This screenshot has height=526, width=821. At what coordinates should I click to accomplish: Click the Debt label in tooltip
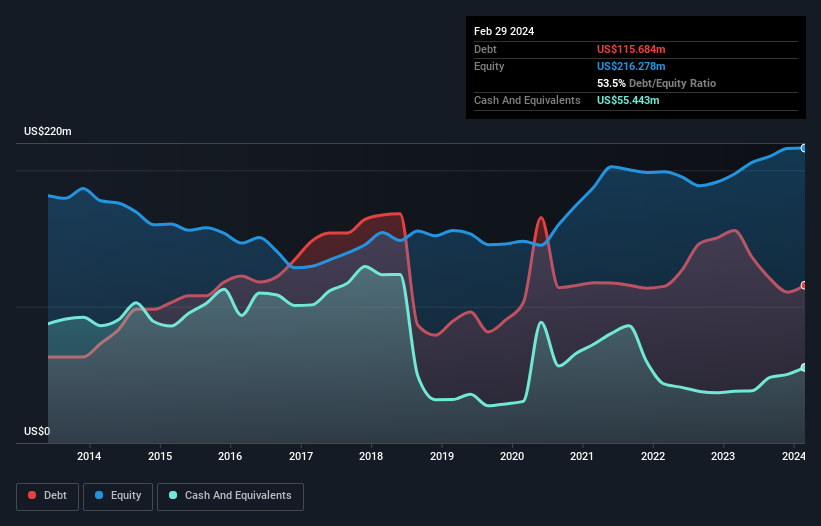(485, 49)
